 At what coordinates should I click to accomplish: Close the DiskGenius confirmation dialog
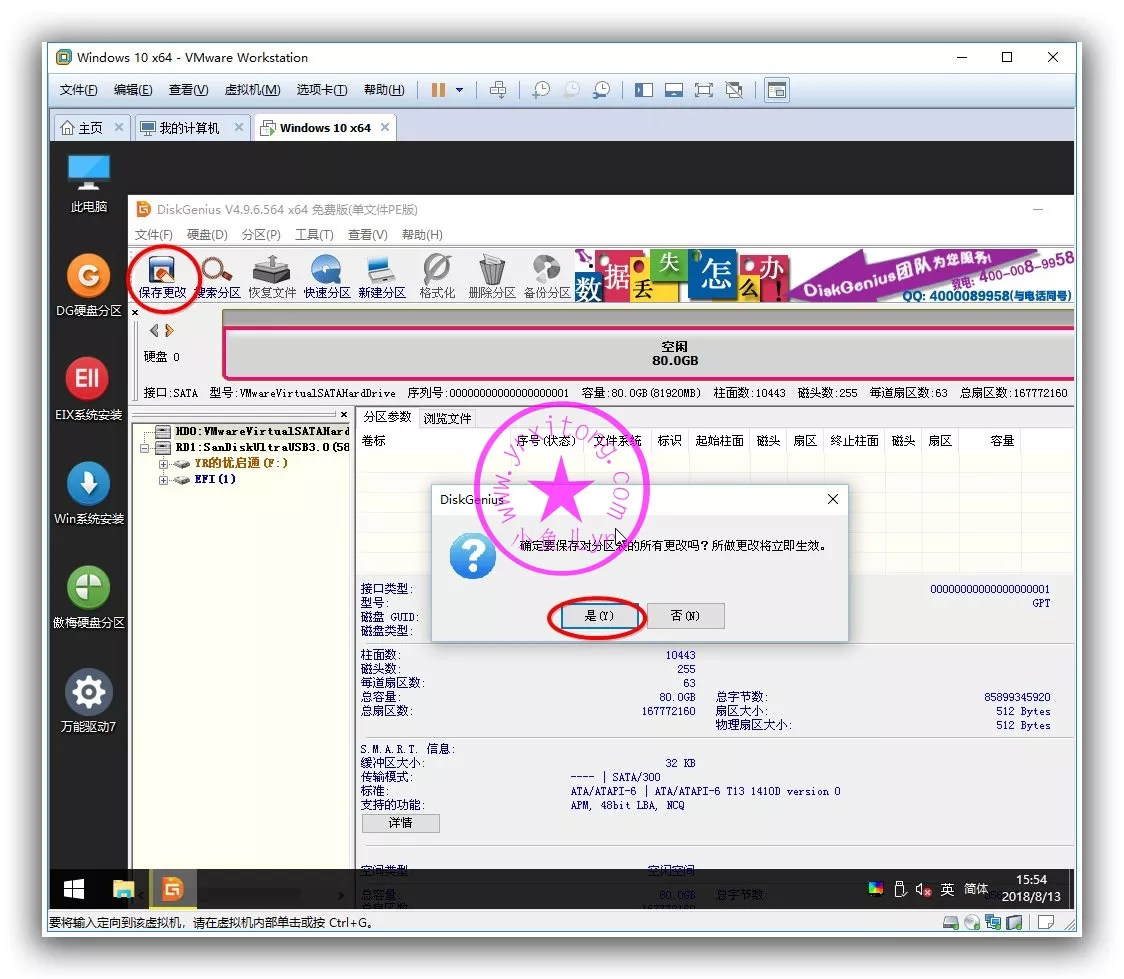[832, 499]
